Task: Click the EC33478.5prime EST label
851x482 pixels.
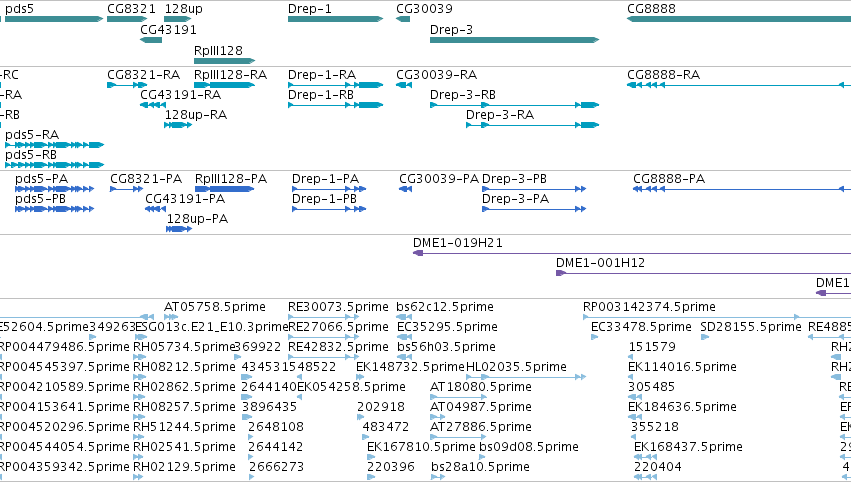Action: pos(641,327)
